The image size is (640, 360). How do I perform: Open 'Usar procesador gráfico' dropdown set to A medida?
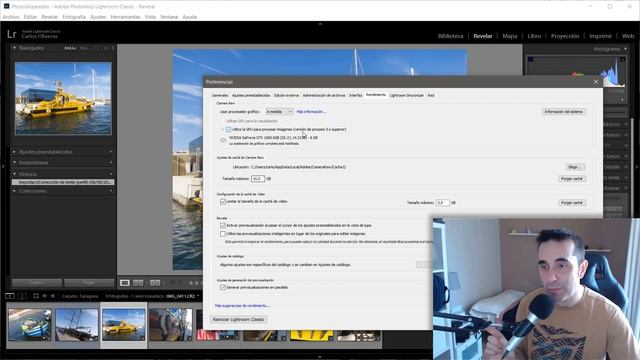point(279,111)
